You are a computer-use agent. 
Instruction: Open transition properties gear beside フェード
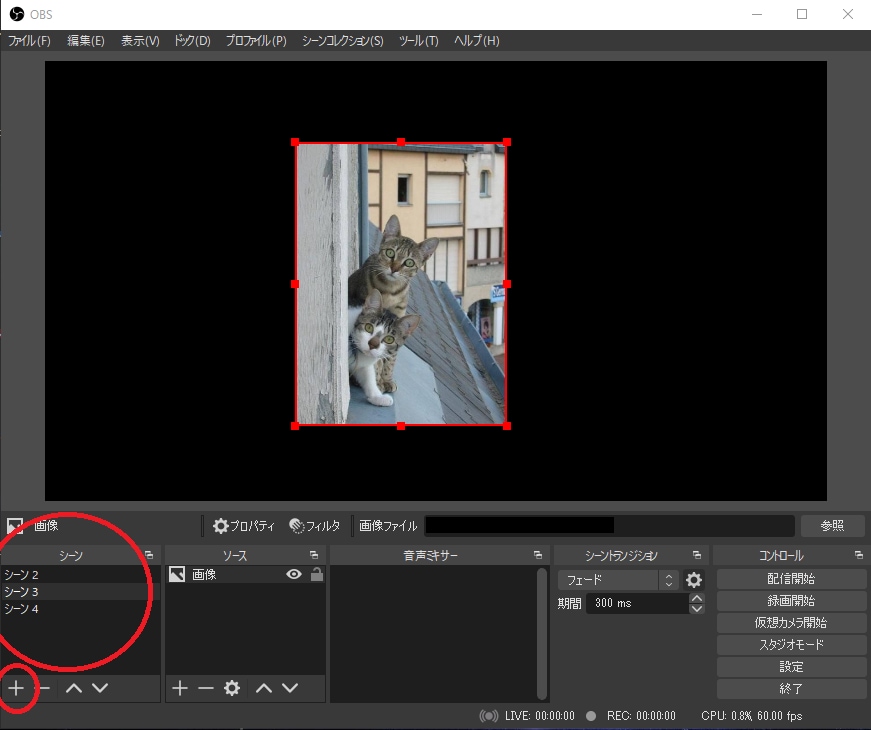694,580
